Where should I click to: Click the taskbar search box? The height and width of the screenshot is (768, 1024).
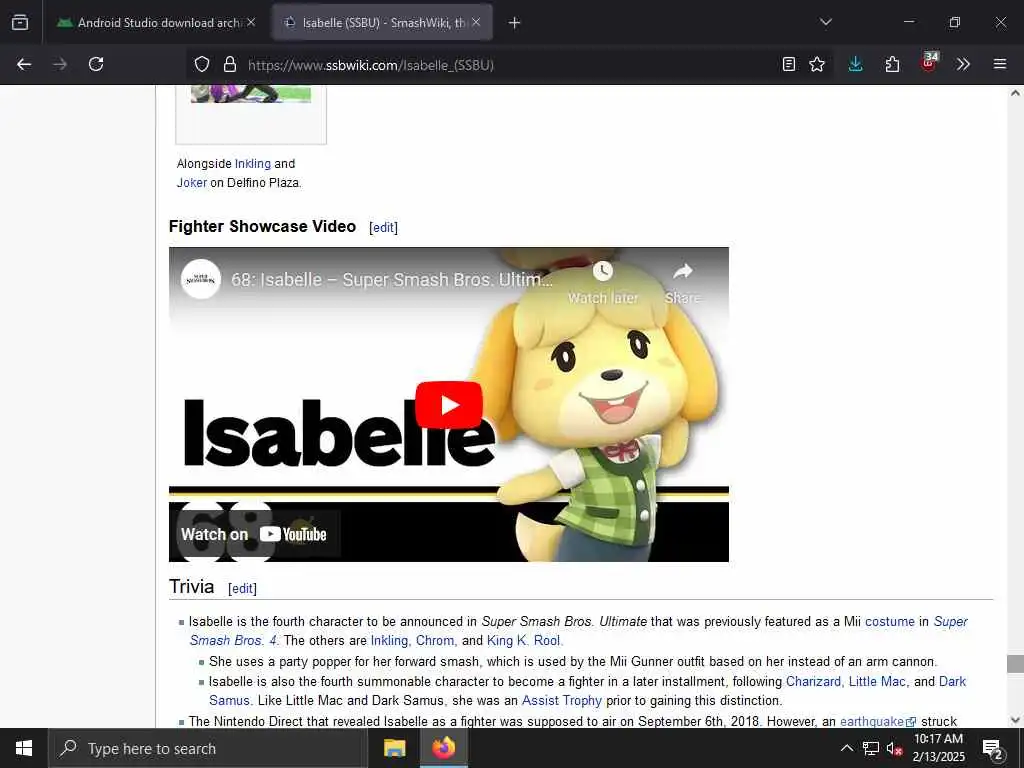click(208, 748)
